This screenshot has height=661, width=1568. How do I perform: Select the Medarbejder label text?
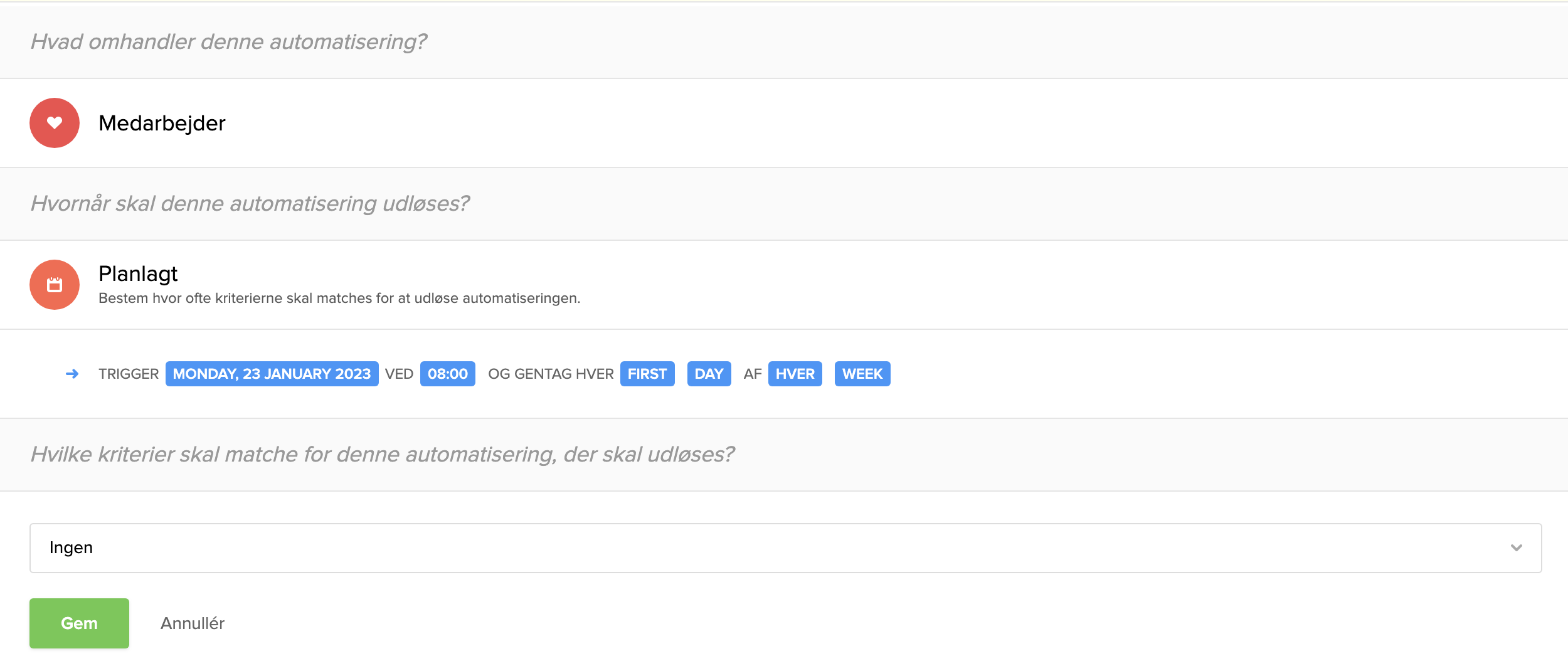[x=162, y=123]
